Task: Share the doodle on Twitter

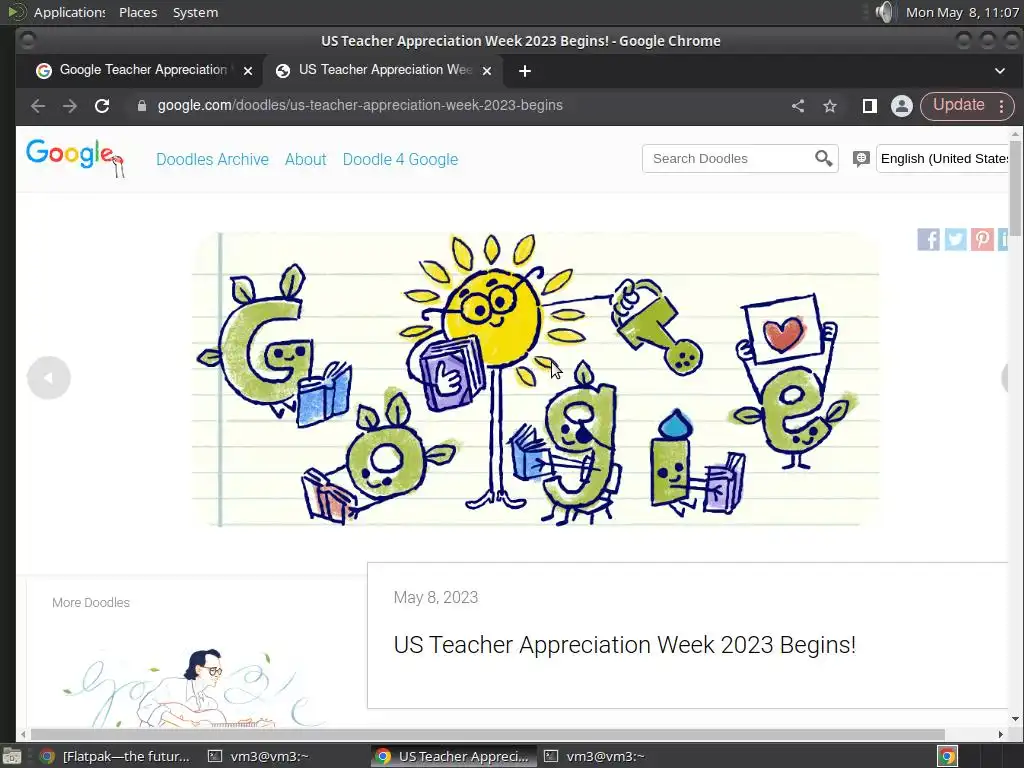Action: [x=955, y=240]
